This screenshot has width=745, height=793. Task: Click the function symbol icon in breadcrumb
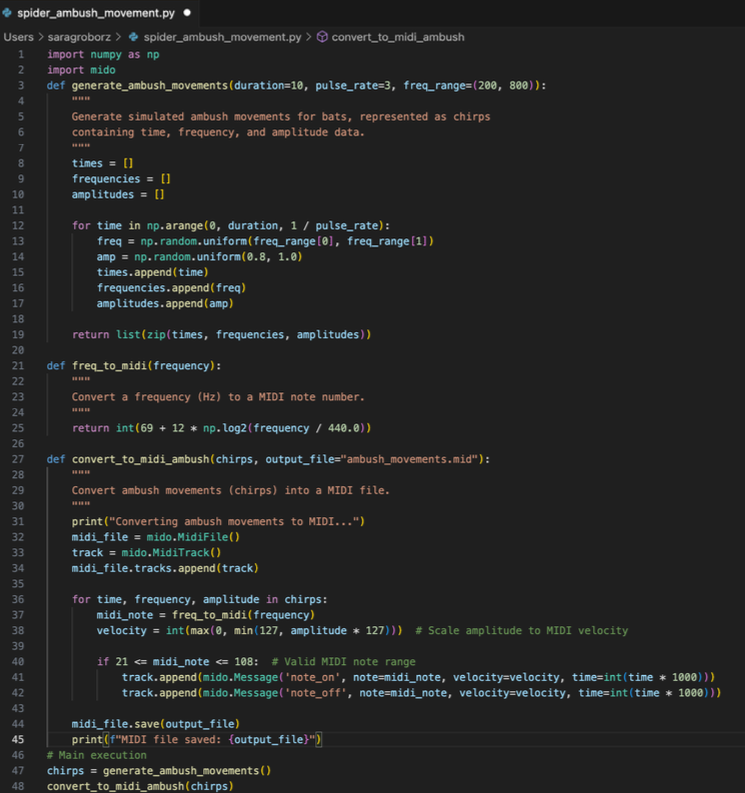click(322, 37)
